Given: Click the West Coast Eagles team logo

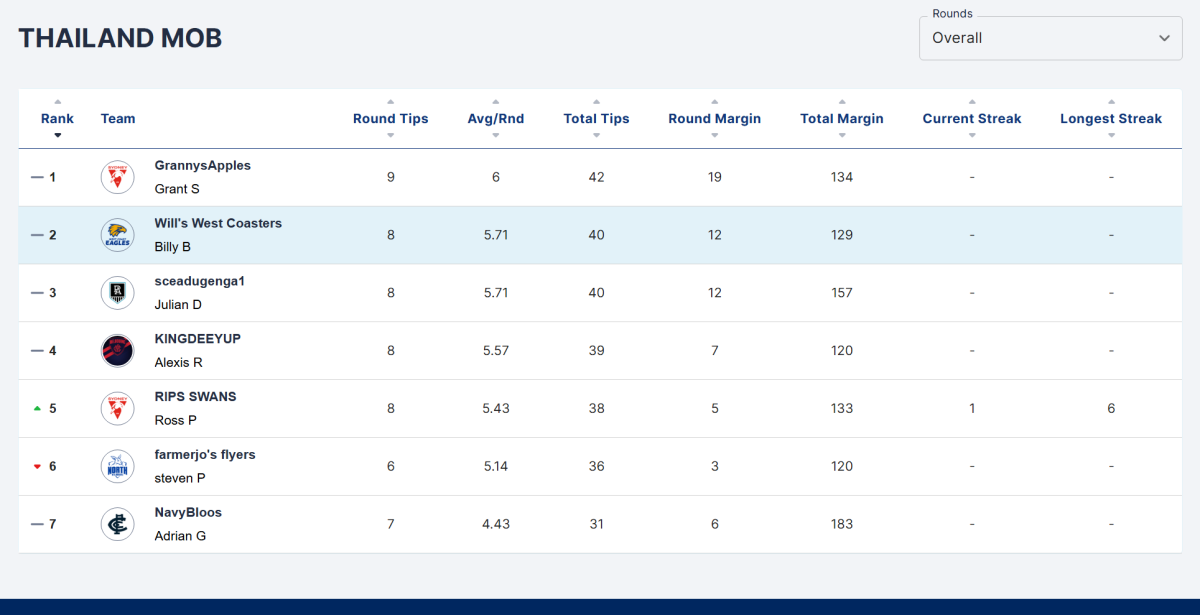Looking at the screenshot, I should tap(117, 235).
